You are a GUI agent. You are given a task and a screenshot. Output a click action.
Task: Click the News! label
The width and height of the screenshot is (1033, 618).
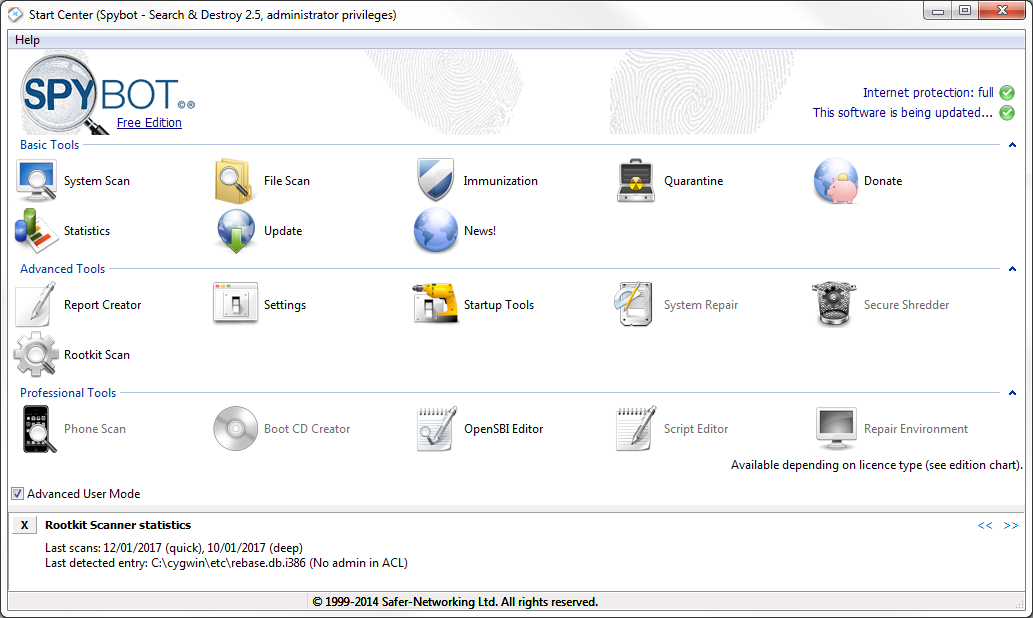tap(480, 231)
